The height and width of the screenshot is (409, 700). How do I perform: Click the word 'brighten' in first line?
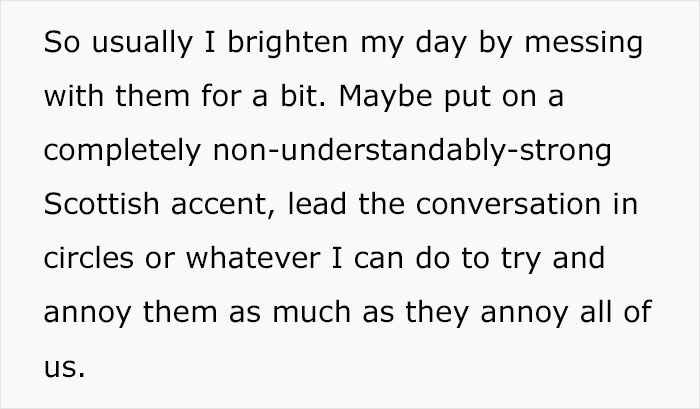(x=288, y=43)
